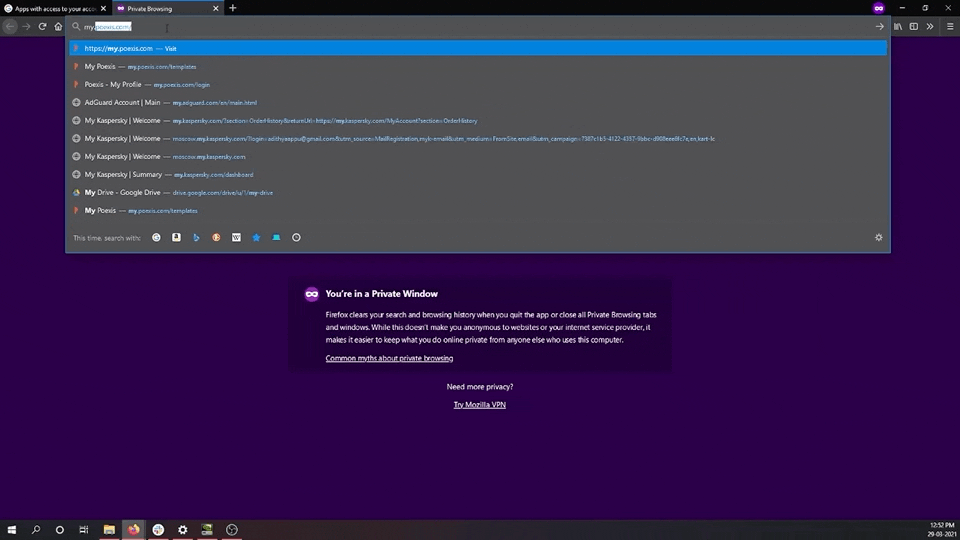
Task: Open Task View on taskbar
Action: pyautogui.click(x=84, y=530)
